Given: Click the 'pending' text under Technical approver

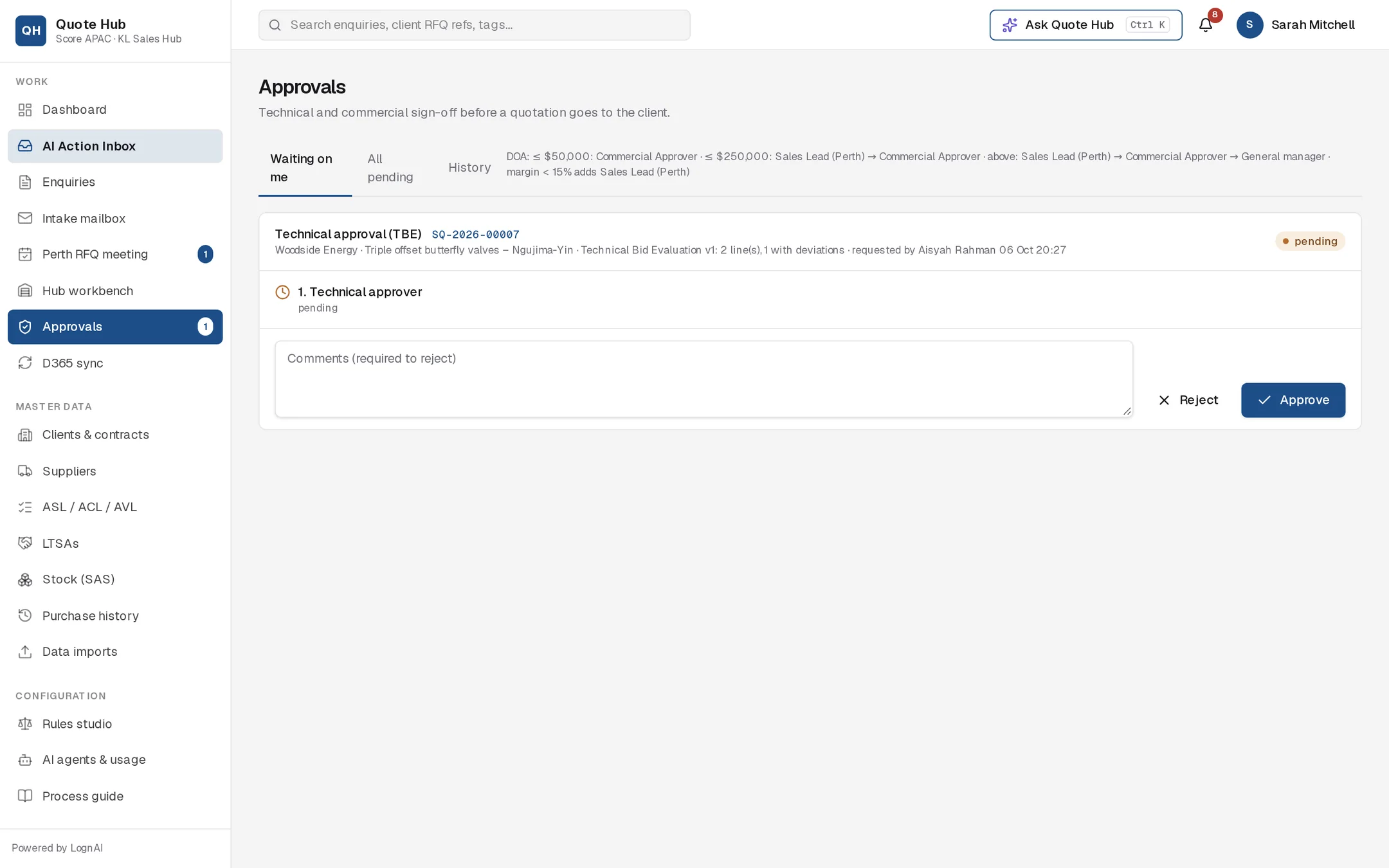Looking at the screenshot, I should [x=318, y=308].
